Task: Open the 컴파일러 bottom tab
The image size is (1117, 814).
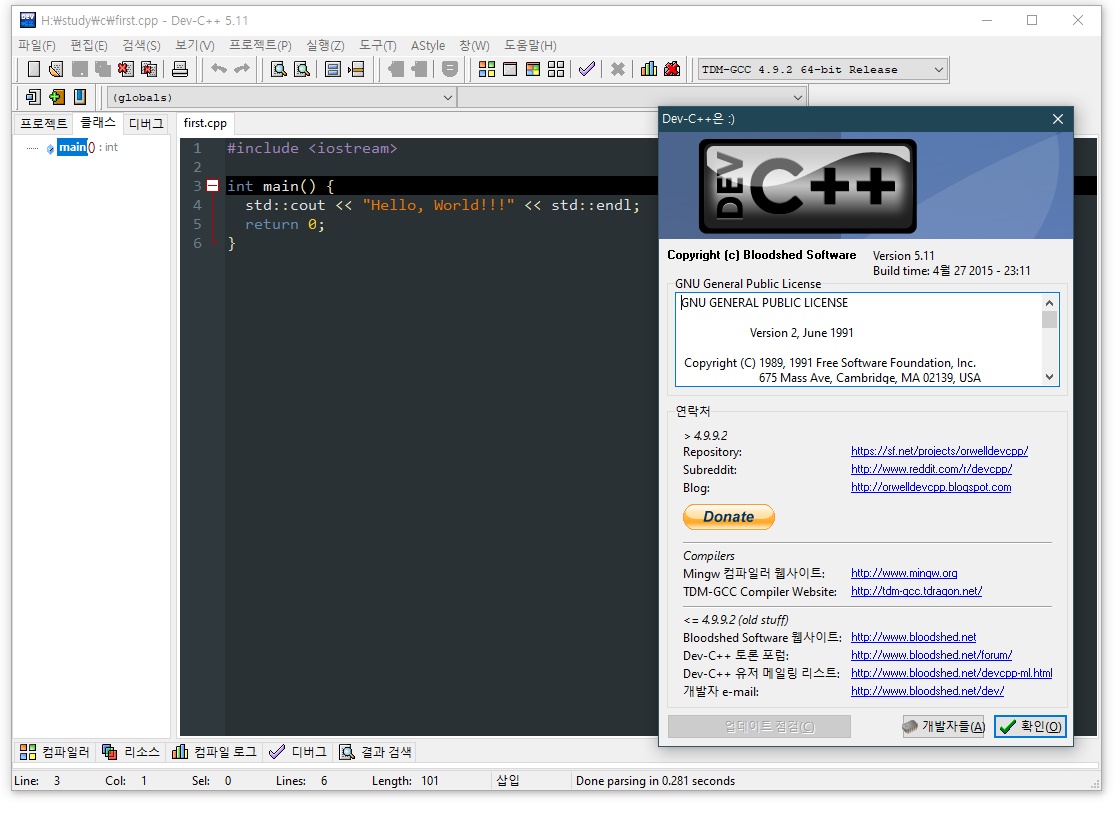Action: click(x=55, y=752)
